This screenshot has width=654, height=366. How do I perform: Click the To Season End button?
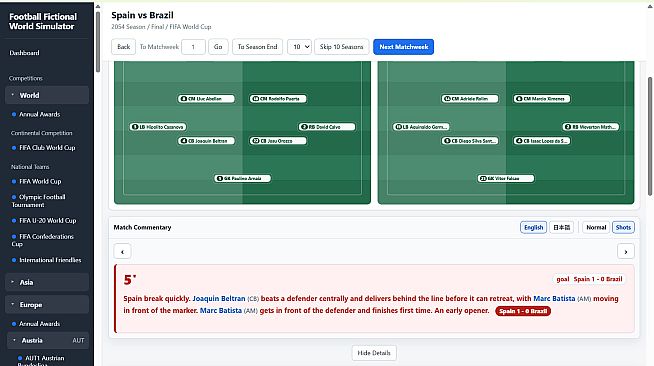click(257, 47)
